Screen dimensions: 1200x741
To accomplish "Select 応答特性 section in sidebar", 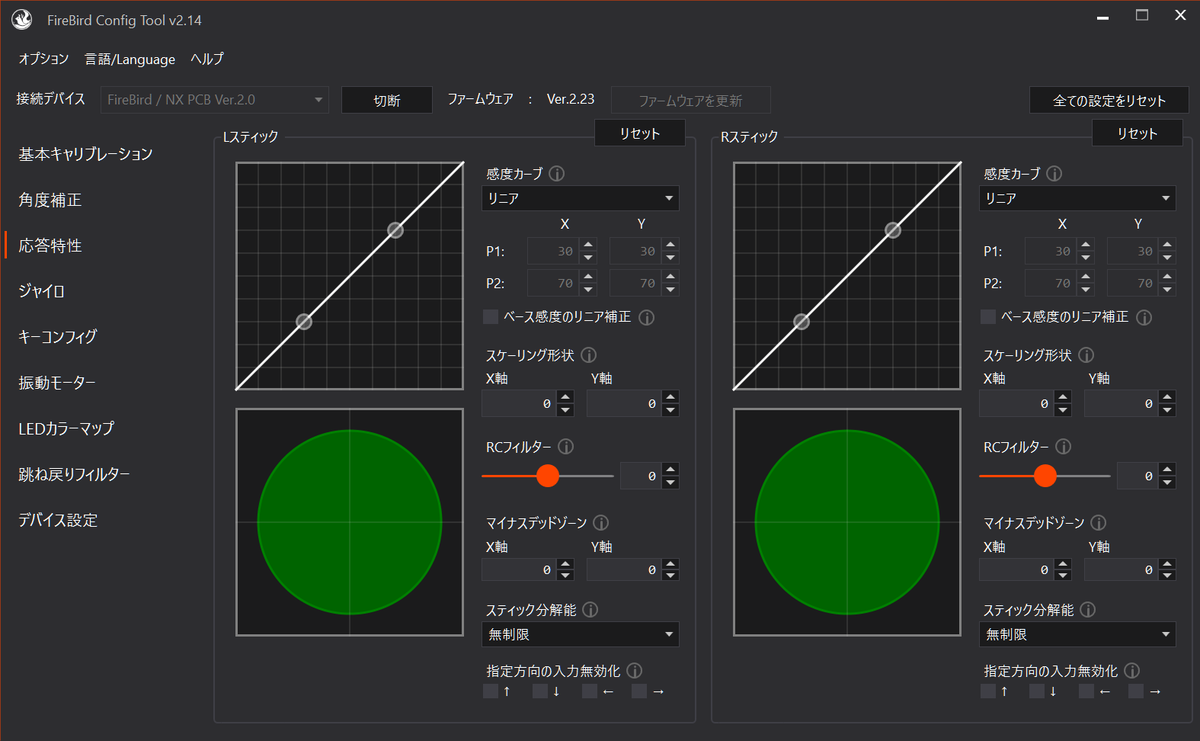I will click(50, 245).
